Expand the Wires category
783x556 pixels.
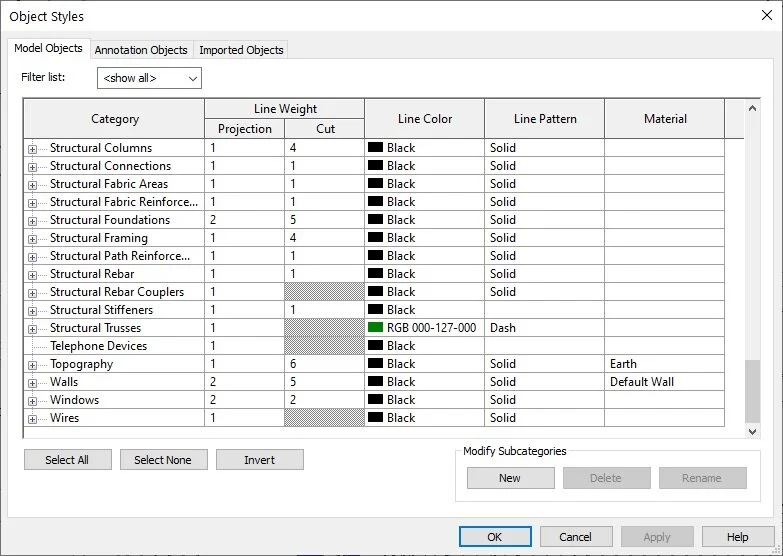[x=32, y=419]
